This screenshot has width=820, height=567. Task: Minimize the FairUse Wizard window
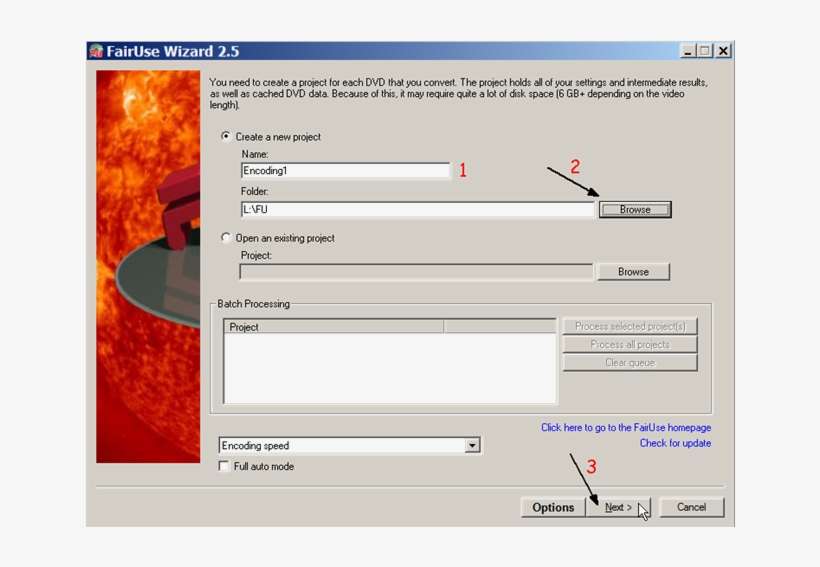[x=688, y=51]
